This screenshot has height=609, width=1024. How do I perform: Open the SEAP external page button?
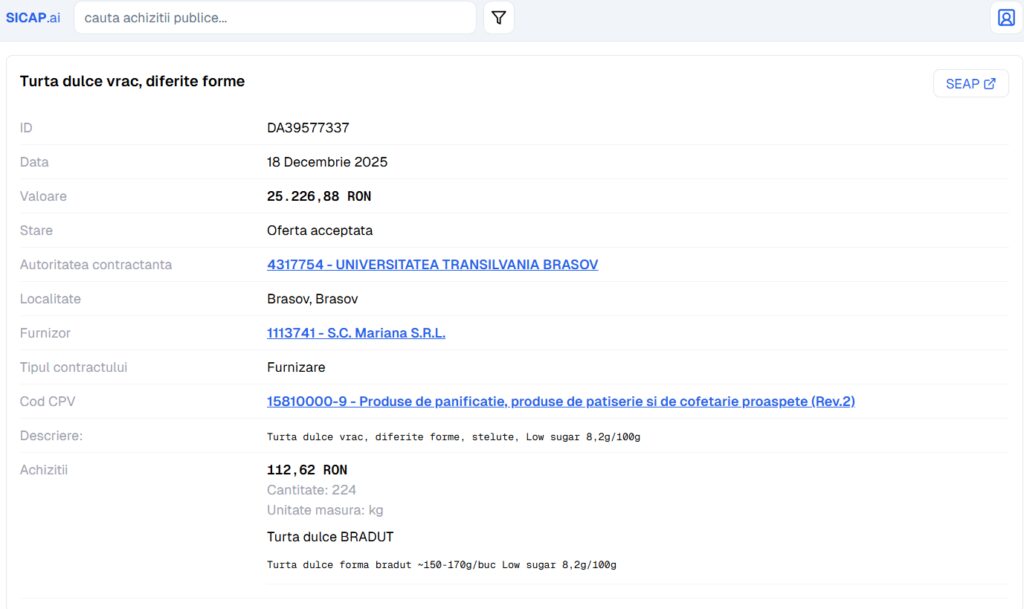970,84
